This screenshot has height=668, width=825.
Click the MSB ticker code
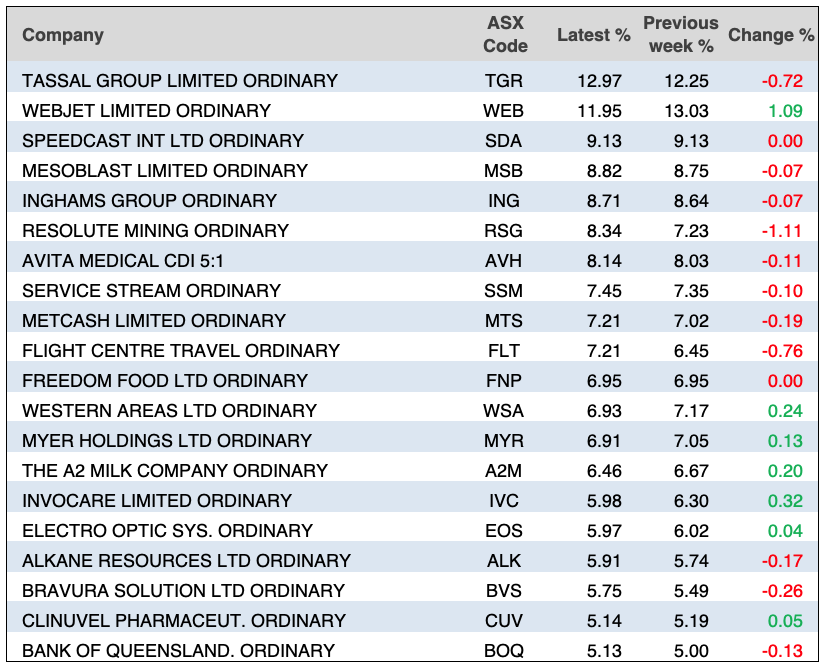[x=504, y=171]
